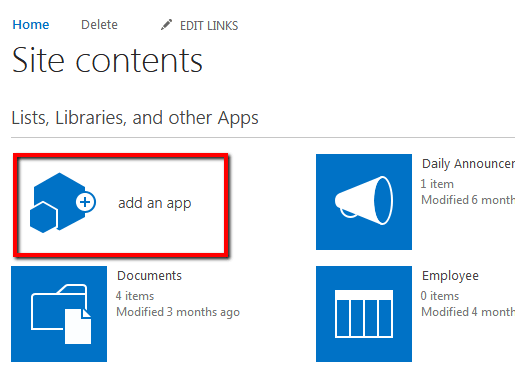Open the Daily Announcements title link
Viewport: 515px width, 366px height.
click(468, 164)
